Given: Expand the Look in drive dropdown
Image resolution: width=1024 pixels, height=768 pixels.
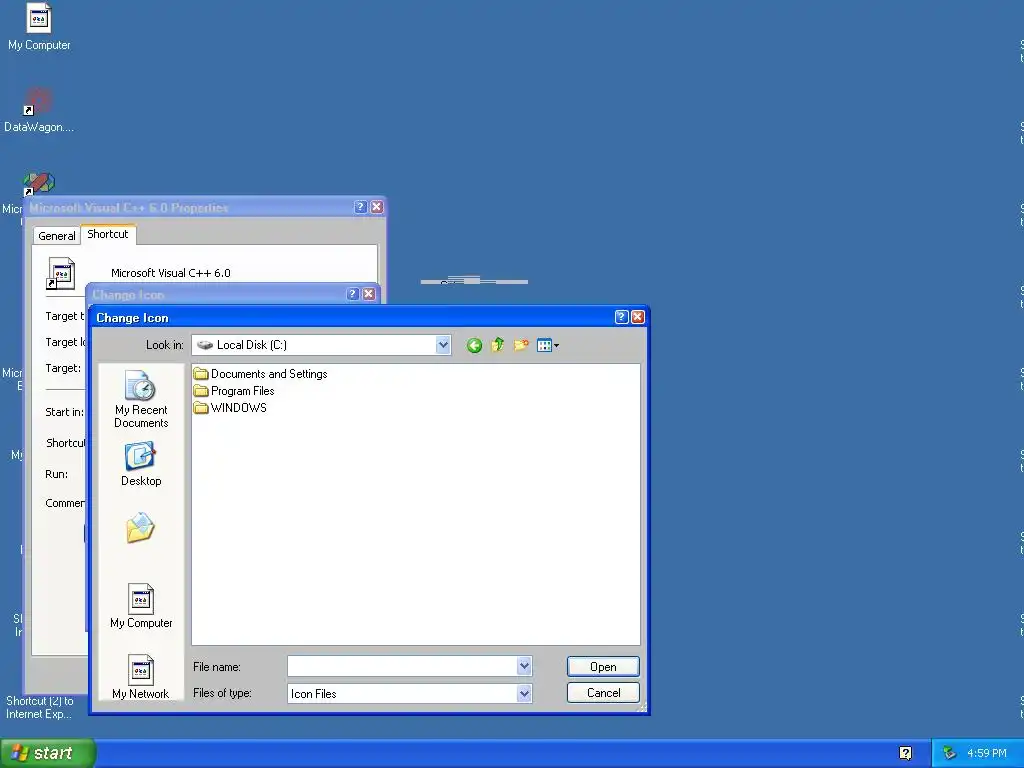Looking at the screenshot, I should (x=443, y=345).
